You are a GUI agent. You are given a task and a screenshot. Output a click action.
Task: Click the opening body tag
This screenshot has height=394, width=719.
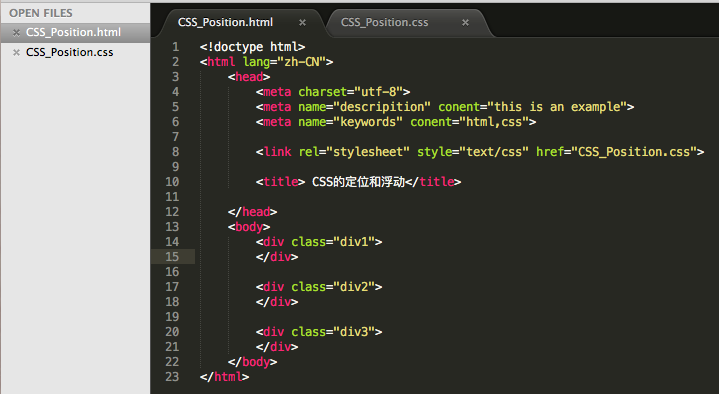click(249, 227)
